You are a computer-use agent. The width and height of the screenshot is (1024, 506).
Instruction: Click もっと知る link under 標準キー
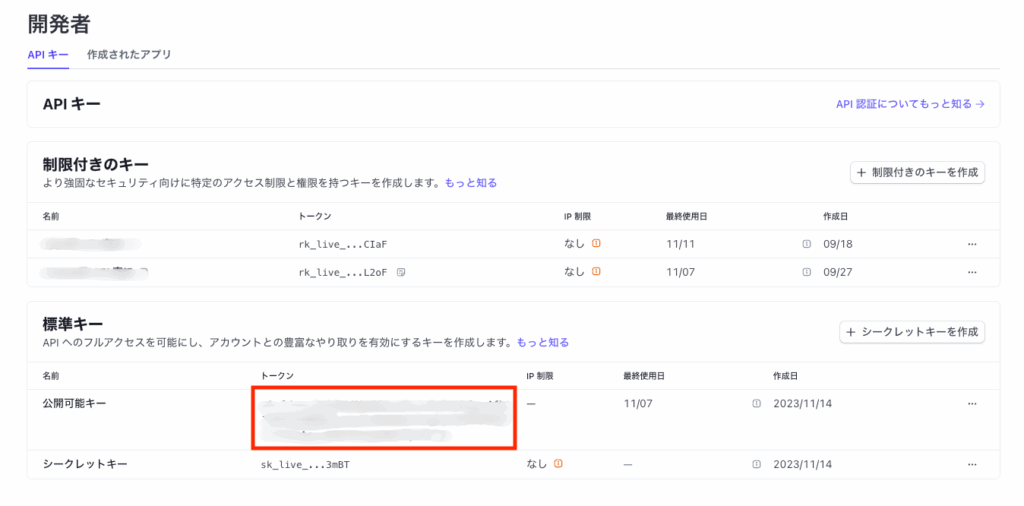tap(542, 343)
